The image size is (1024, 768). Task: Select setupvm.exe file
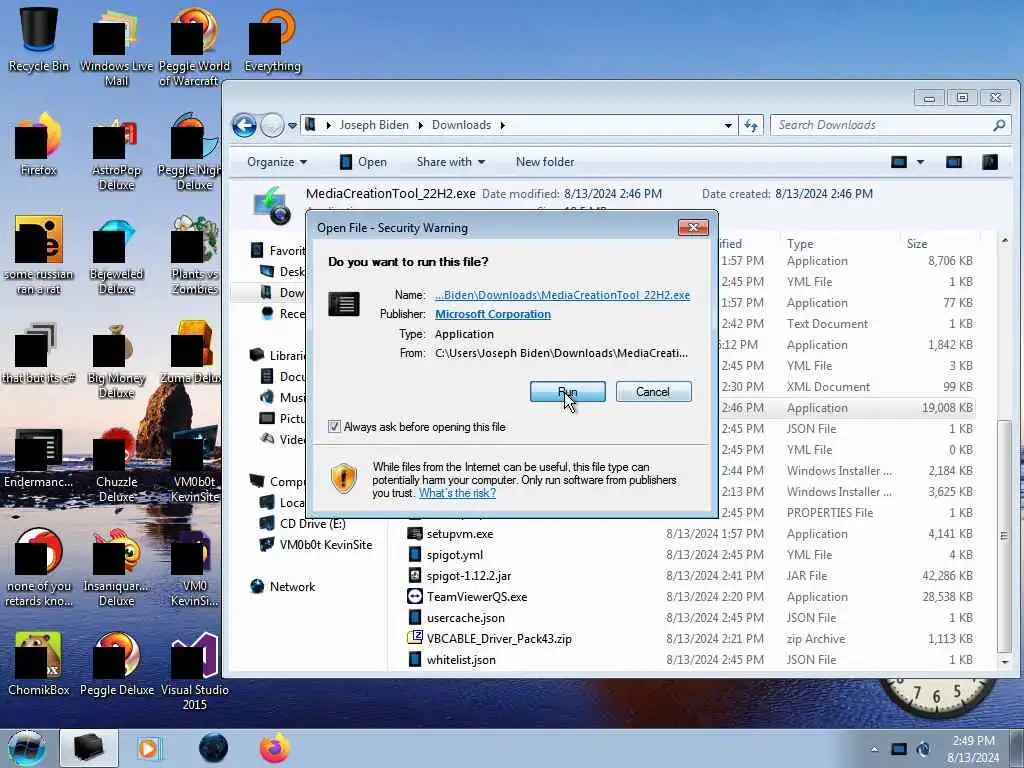point(460,534)
